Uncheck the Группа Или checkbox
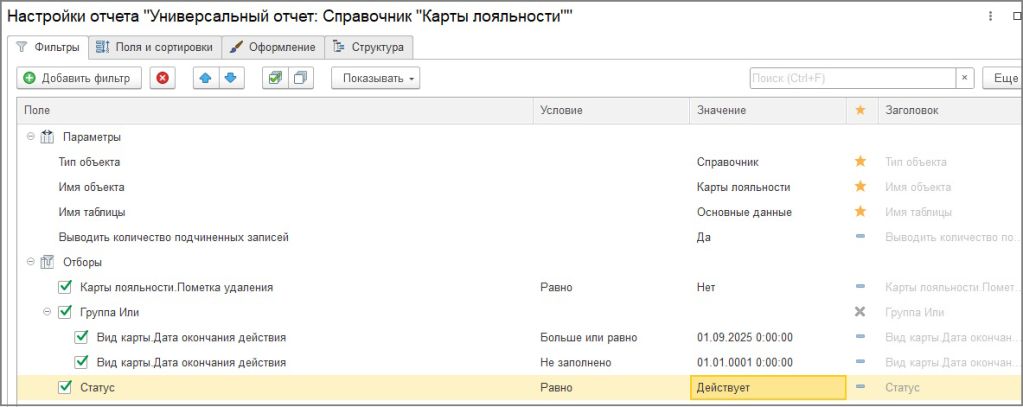The height and width of the screenshot is (407, 1023). point(65,312)
